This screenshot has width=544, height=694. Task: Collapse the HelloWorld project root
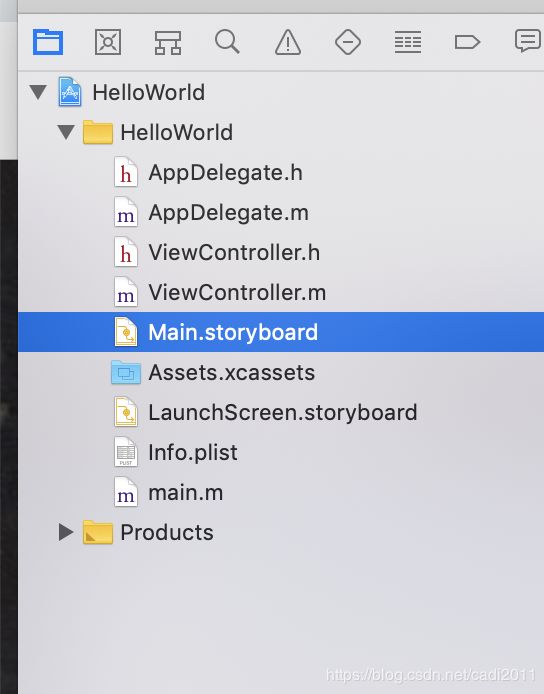38,92
